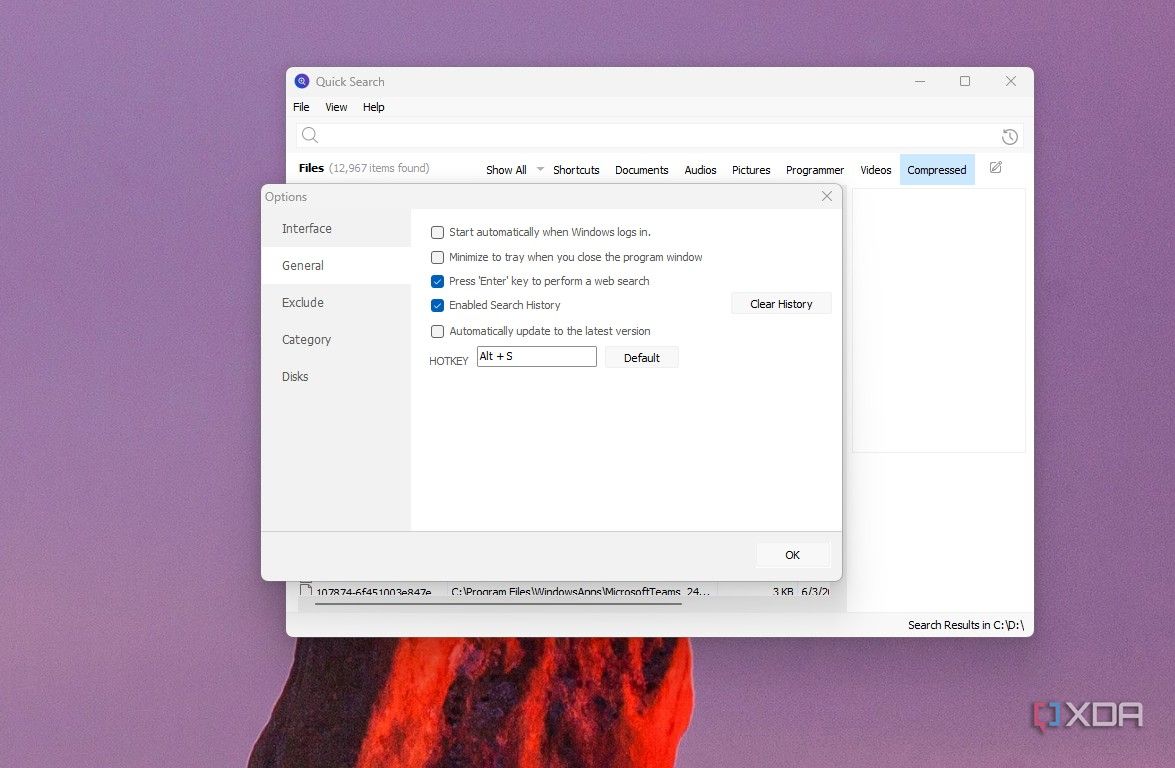Click the Quick Search app logo
The width and height of the screenshot is (1175, 768).
[x=302, y=82]
